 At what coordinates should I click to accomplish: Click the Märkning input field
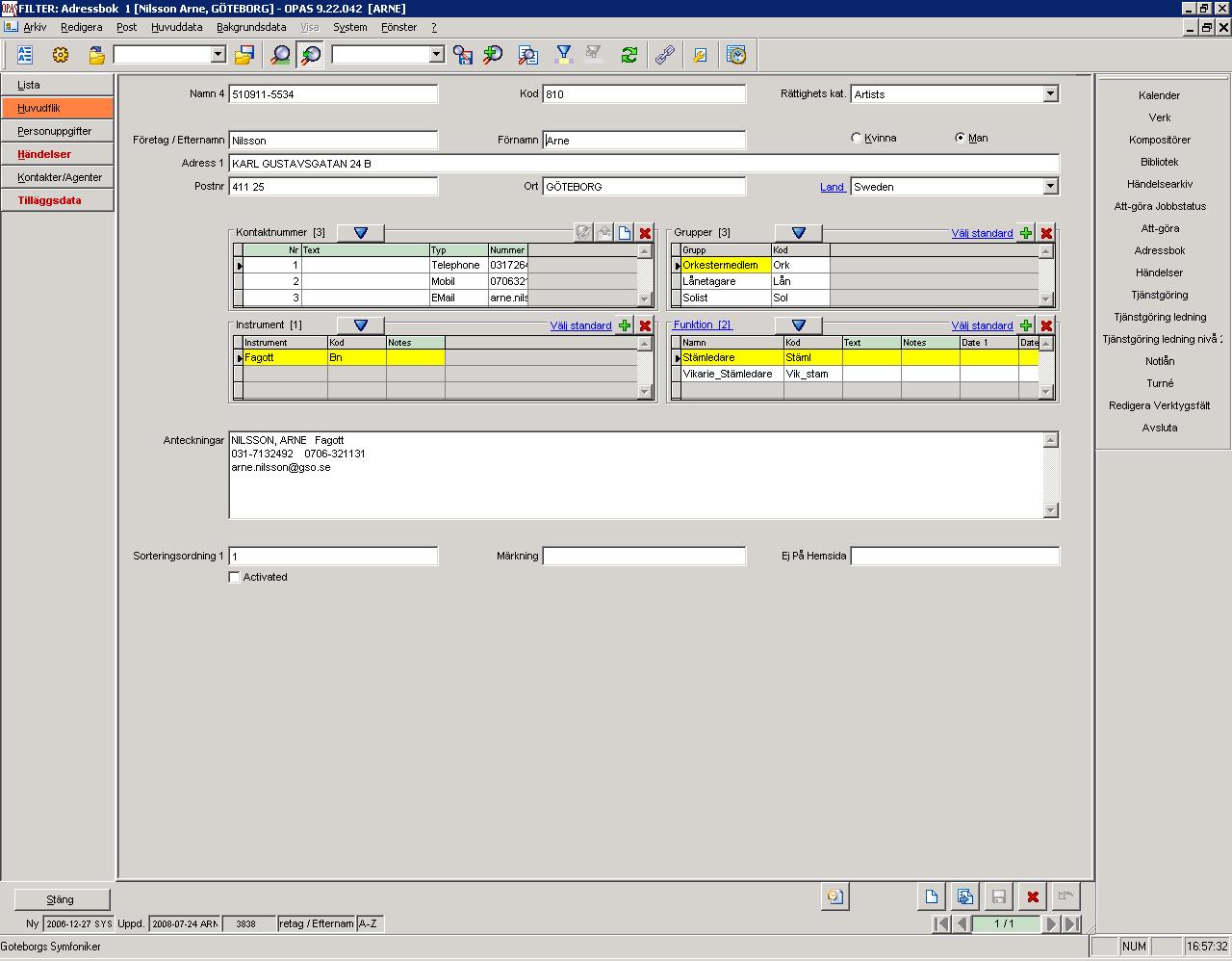(644, 556)
